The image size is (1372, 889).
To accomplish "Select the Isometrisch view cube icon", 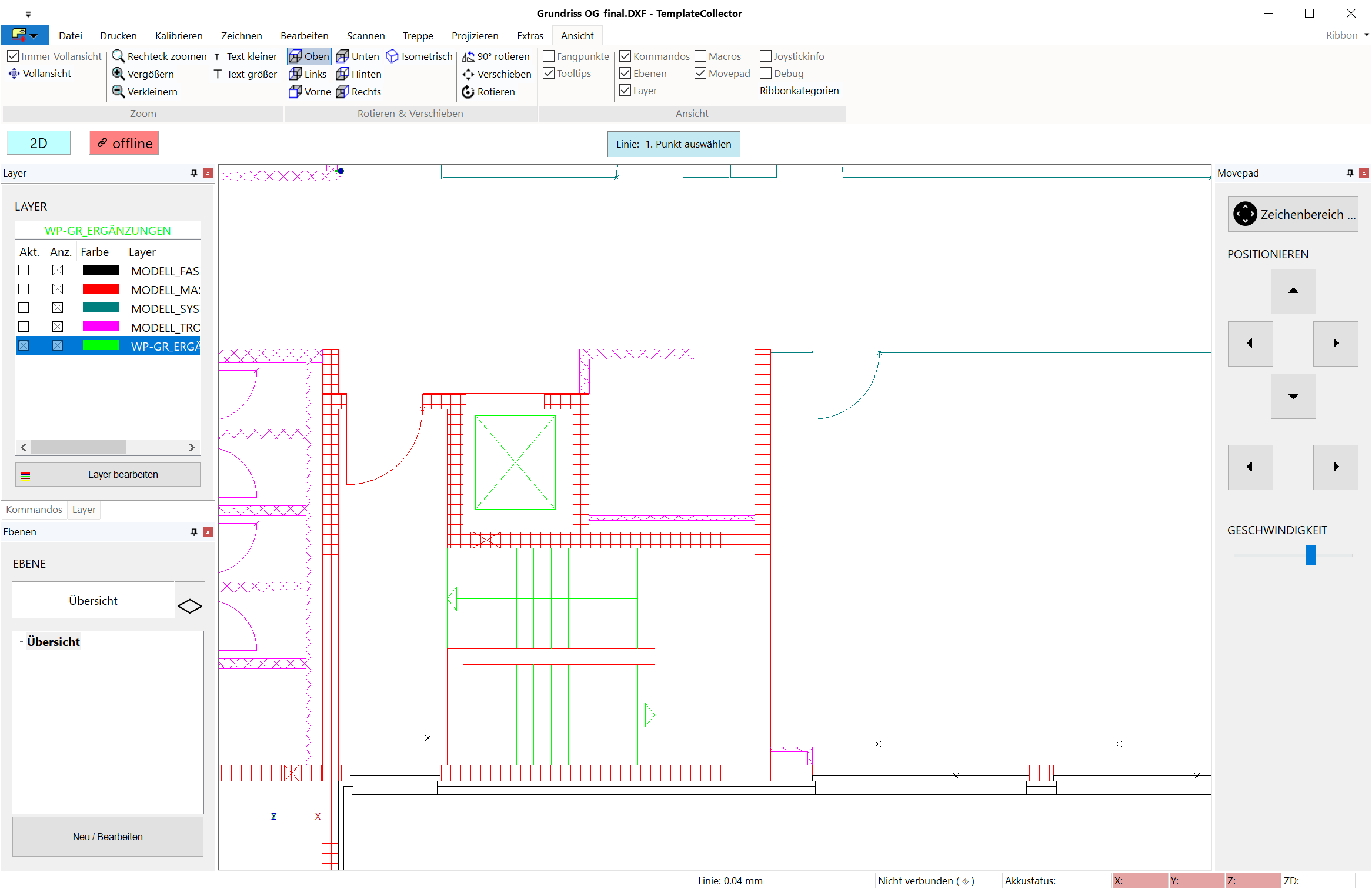I will coord(392,56).
